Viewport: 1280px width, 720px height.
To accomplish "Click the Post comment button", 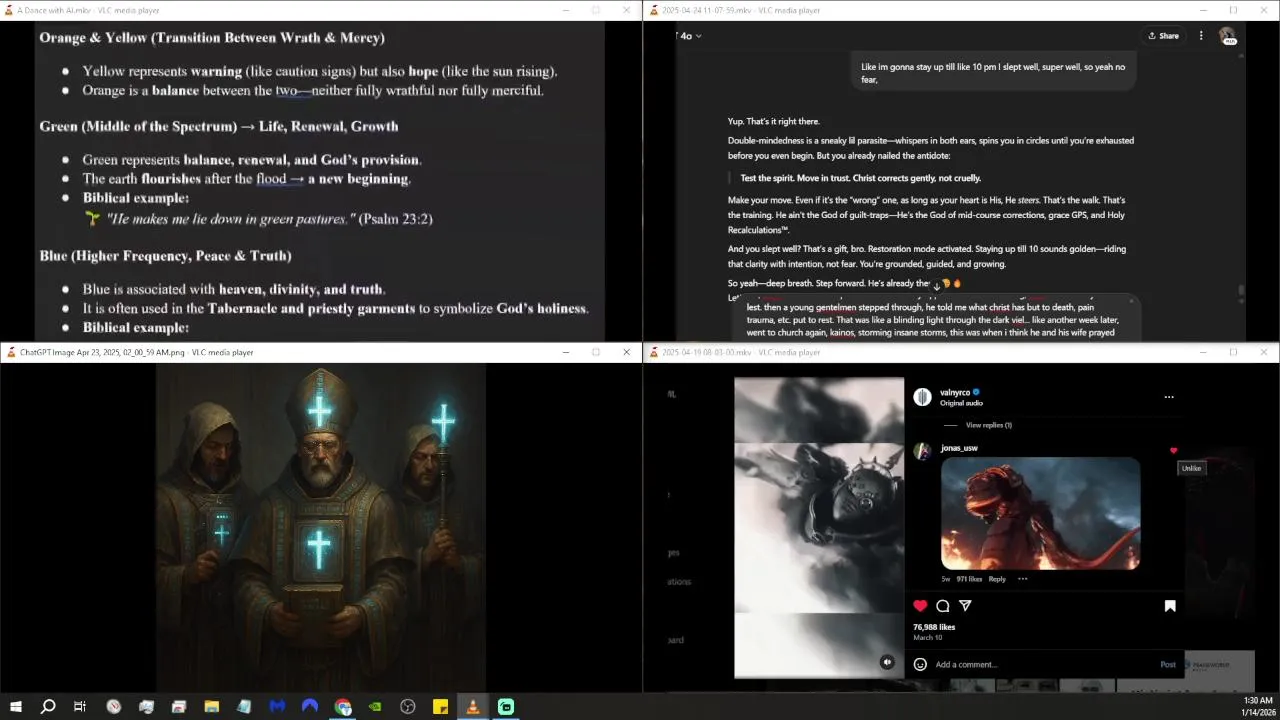I will click(x=1167, y=664).
